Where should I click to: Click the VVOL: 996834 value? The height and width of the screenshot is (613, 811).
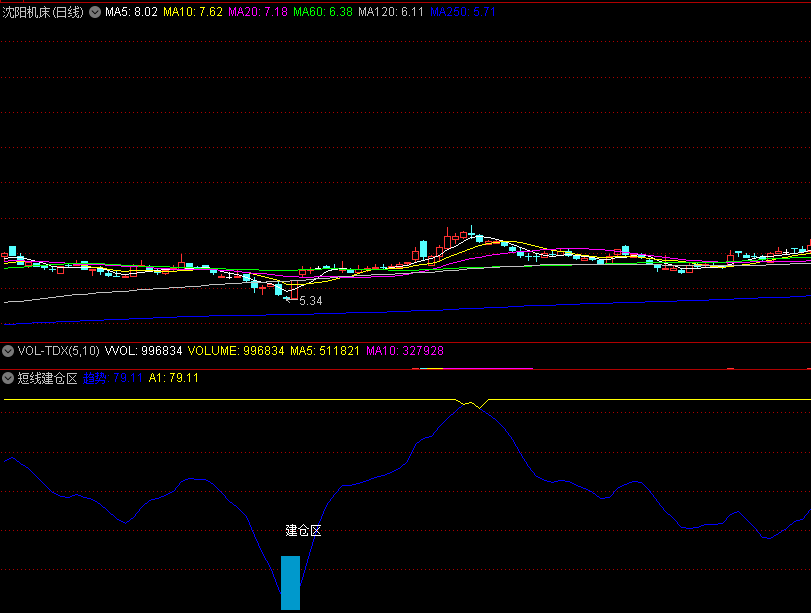coord(144,351)
